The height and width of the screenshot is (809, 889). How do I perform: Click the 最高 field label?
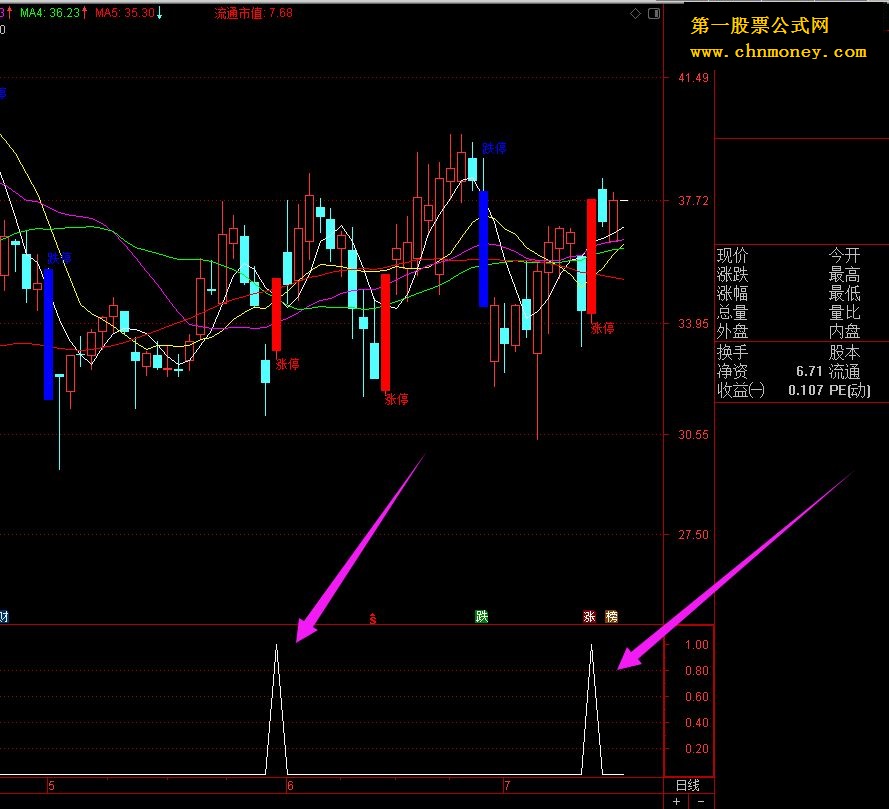pyautogui.click(x=844, y=275)
